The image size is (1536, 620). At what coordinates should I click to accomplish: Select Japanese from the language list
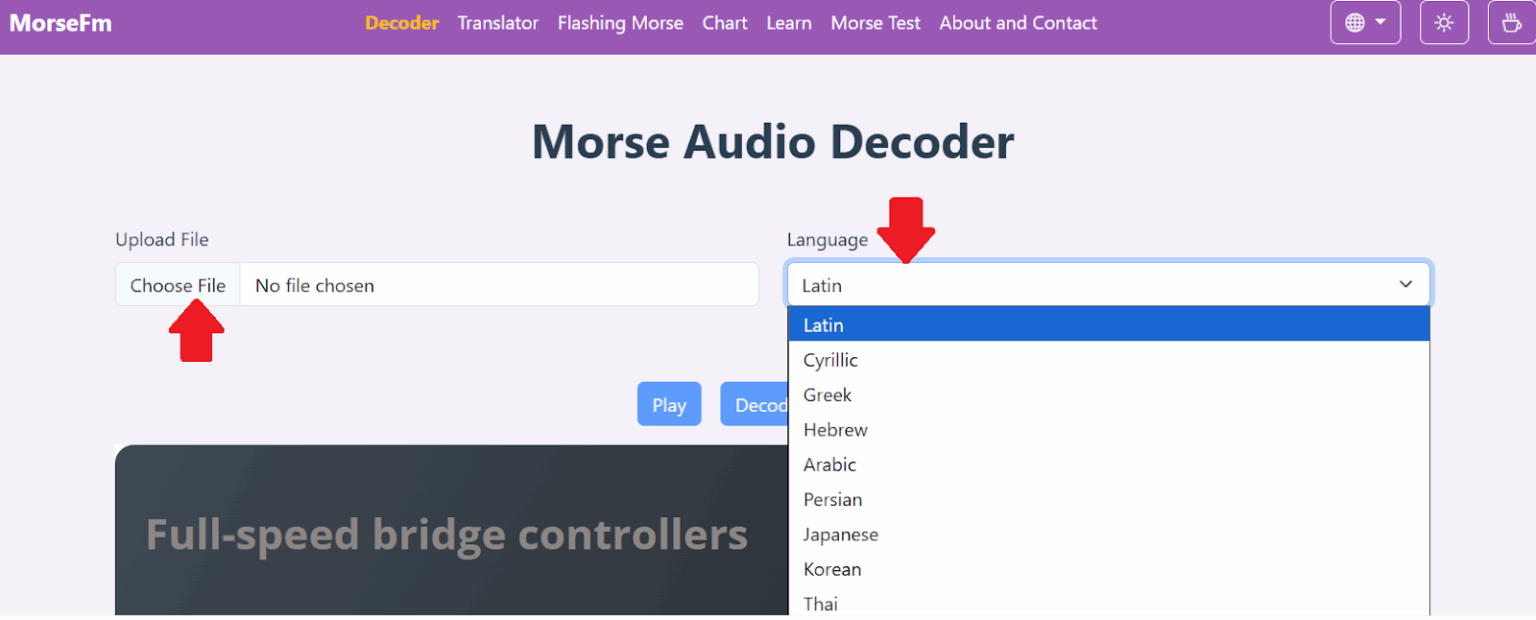point(841,534)
